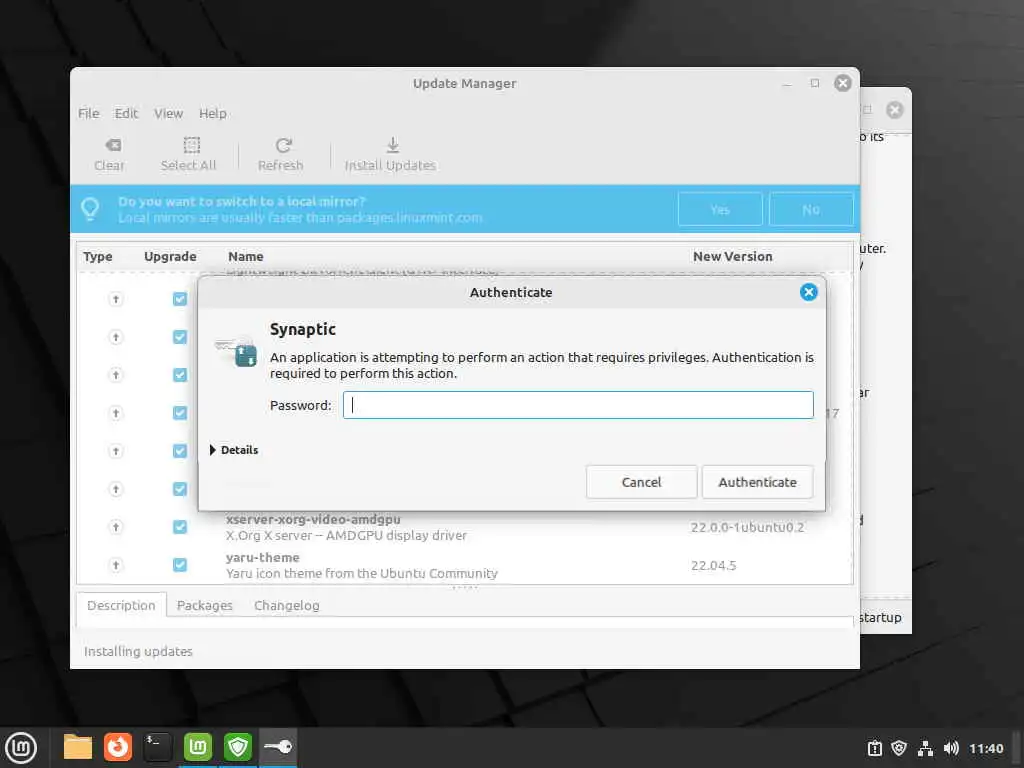This screenshot has width=1024, height=768.
Task: Click the 11:40 clock in the panel
Action: (986, 748)
